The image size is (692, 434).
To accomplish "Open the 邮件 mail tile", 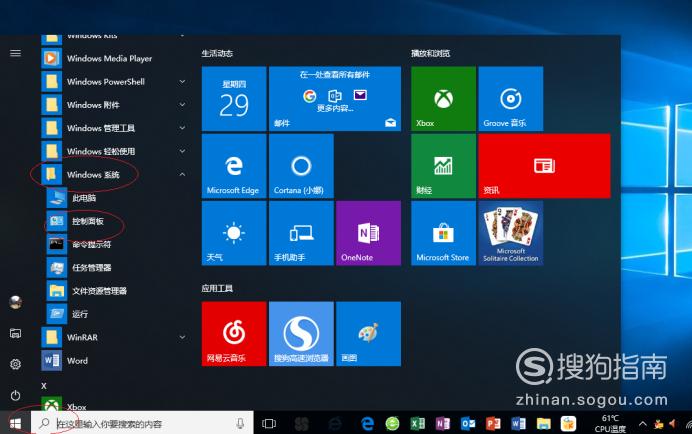I will 335,98.
